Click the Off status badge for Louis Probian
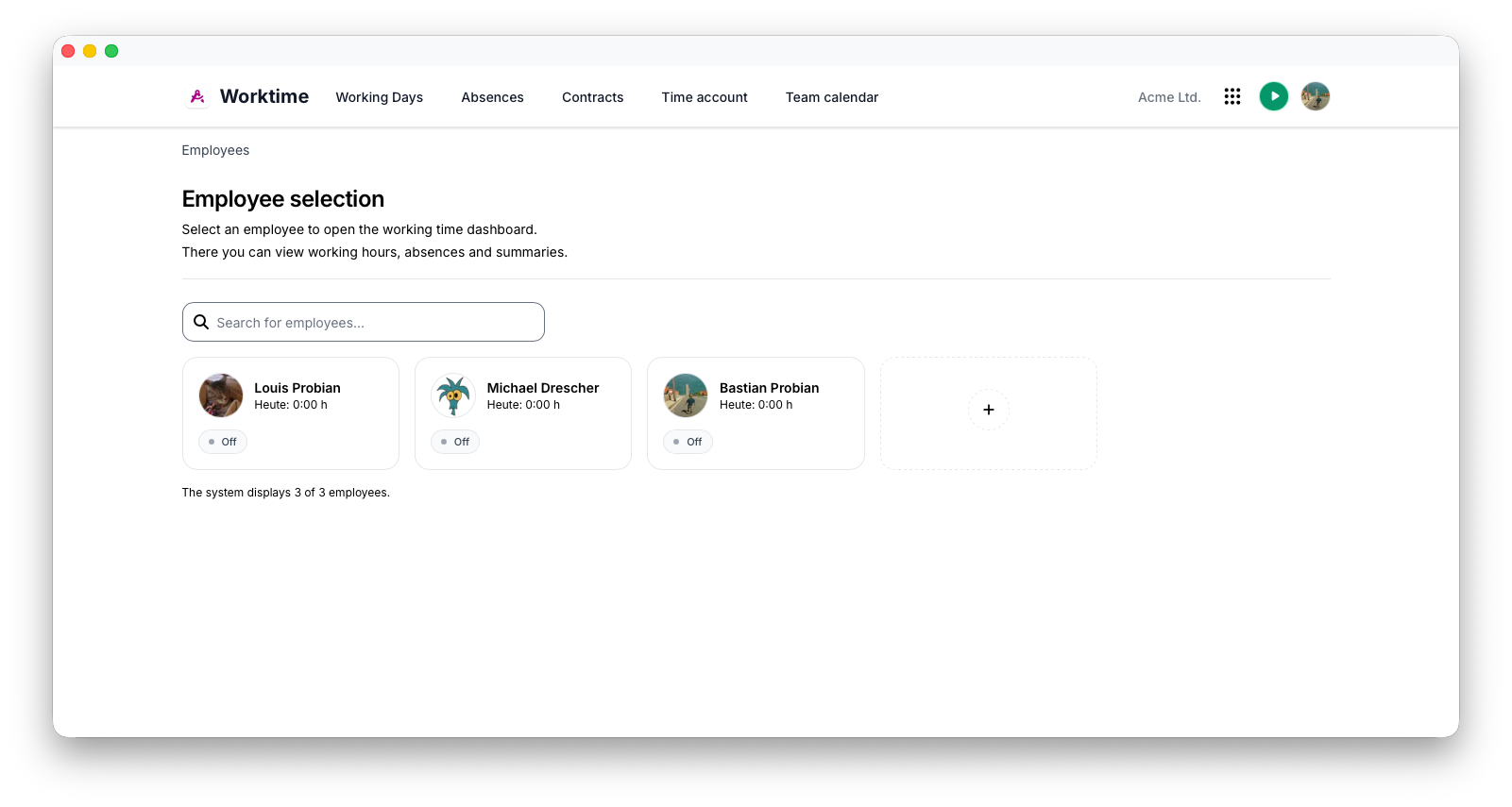1512x807 pixels. pyautogui.click(x=223, y=442)
